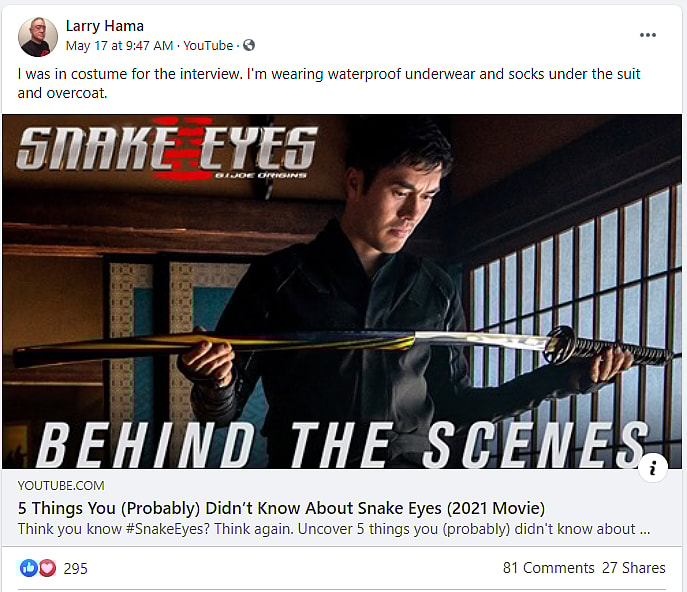Click the 'Behind the Scenes' banner text
This screenshot has height=592, width=687.
(x=340, y=443)
